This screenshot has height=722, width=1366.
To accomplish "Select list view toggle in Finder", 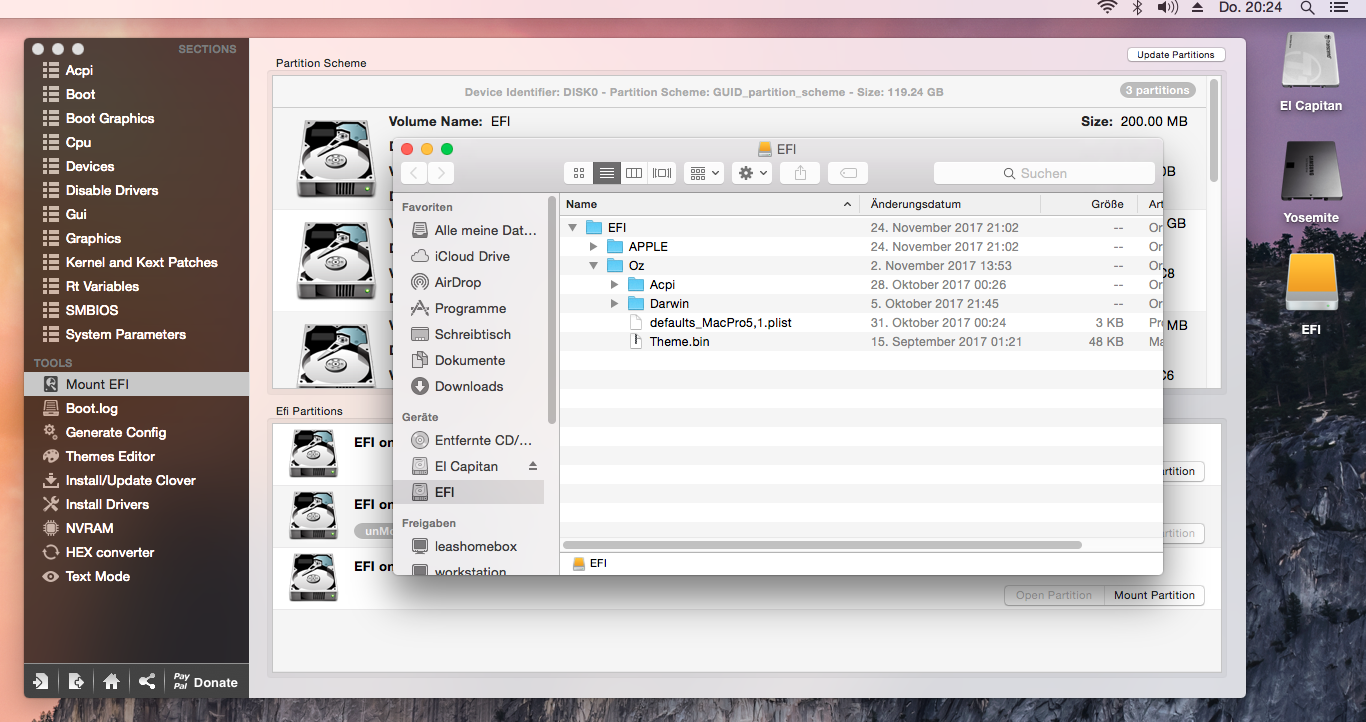I will [606, 173].
